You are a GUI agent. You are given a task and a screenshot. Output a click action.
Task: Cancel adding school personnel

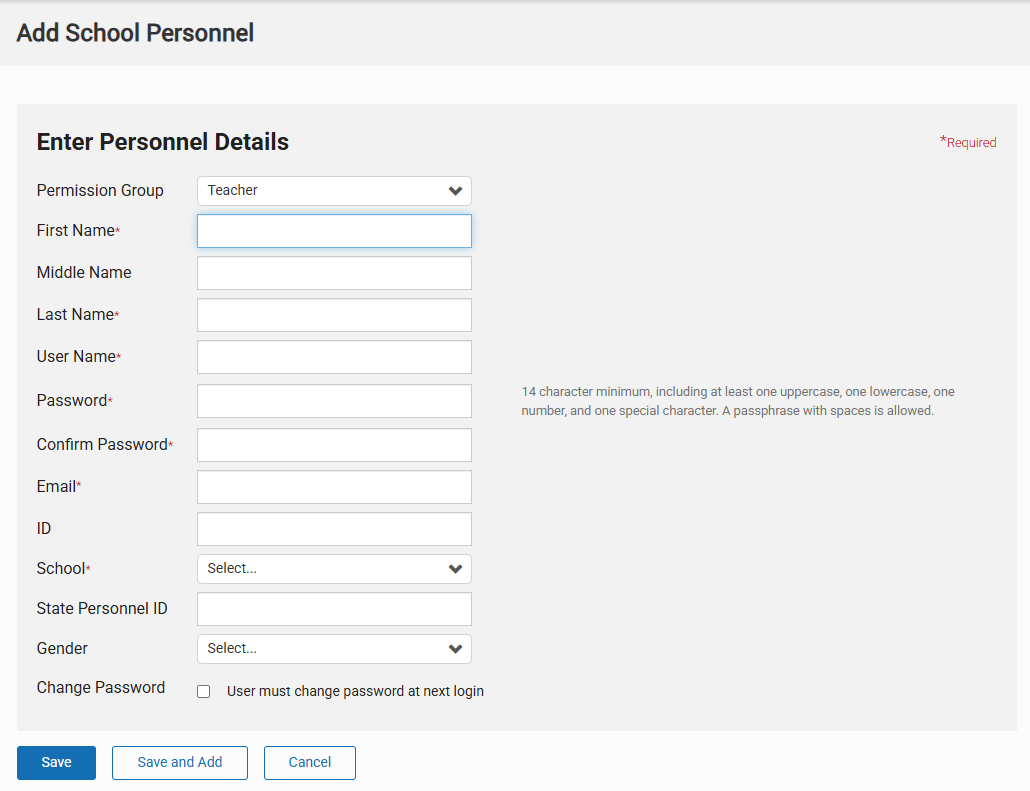click(x=310, y=762)
